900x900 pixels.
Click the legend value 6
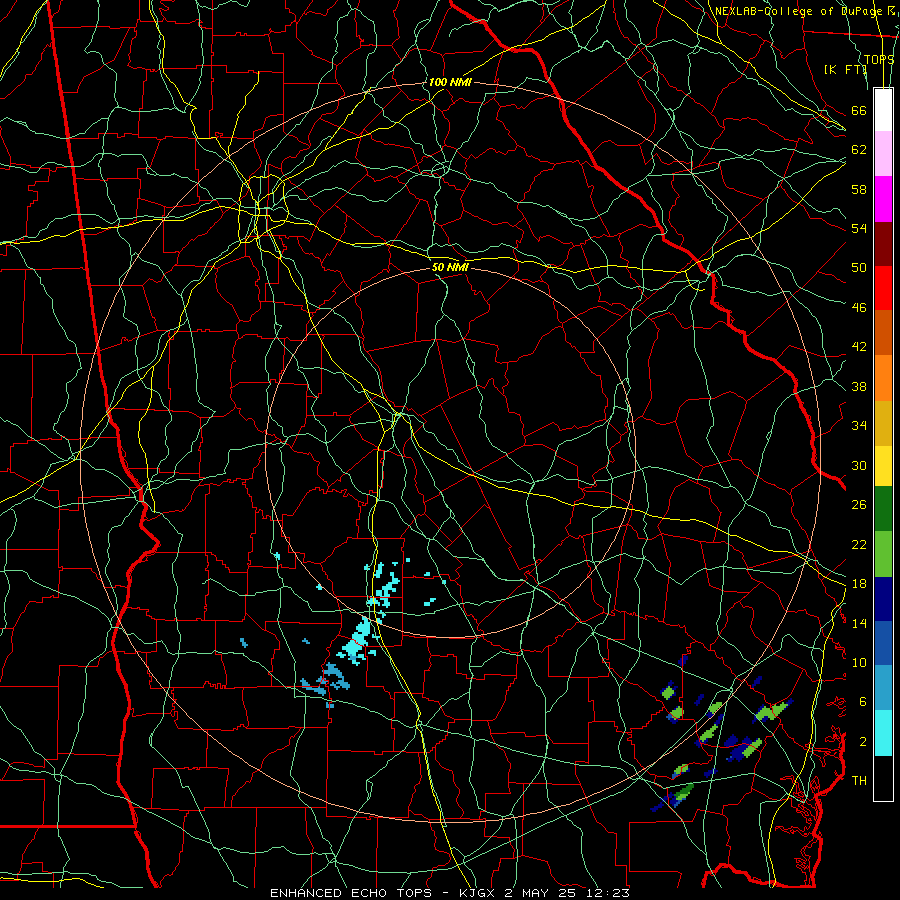point(863,702)
